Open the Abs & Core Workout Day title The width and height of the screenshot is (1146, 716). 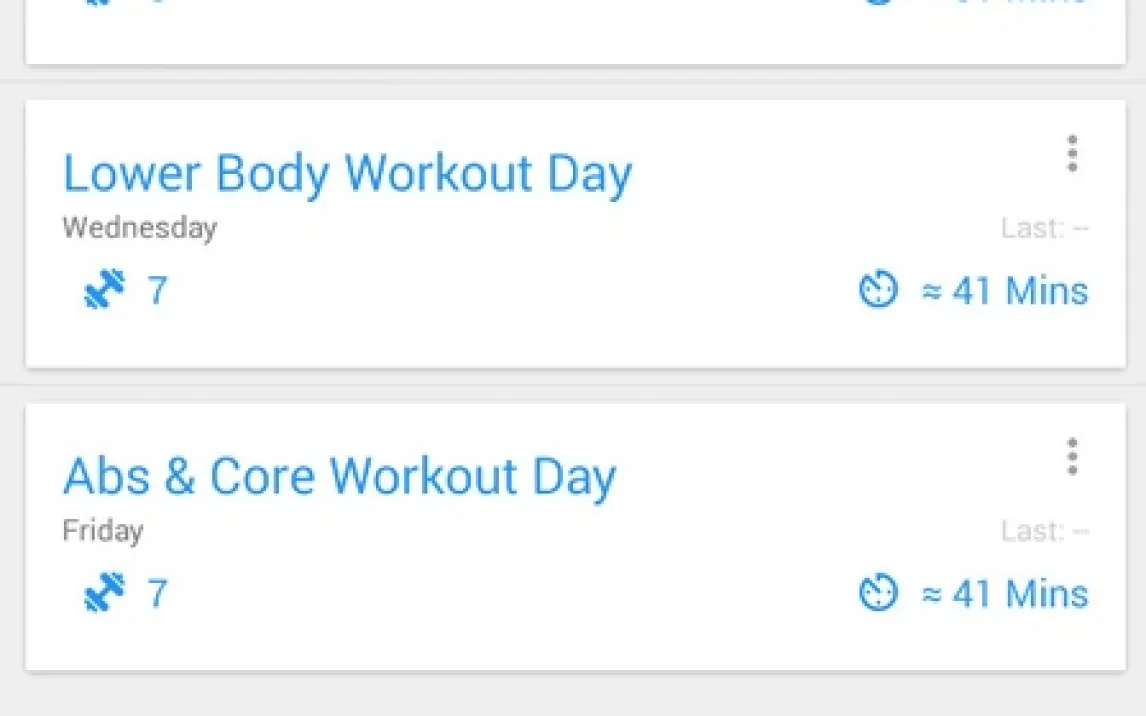pyautogui.click(x=339, y=477)
